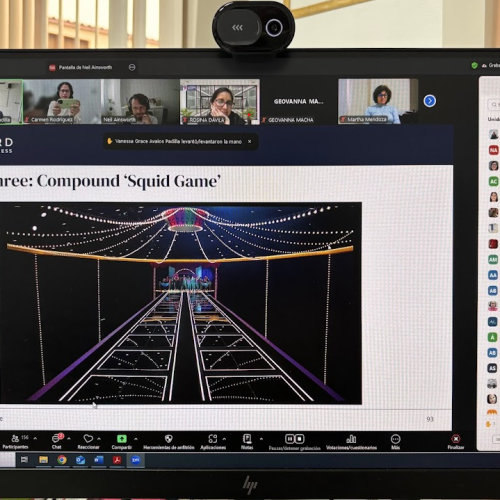Open the Aplicaciones icon

pos(213,439)
